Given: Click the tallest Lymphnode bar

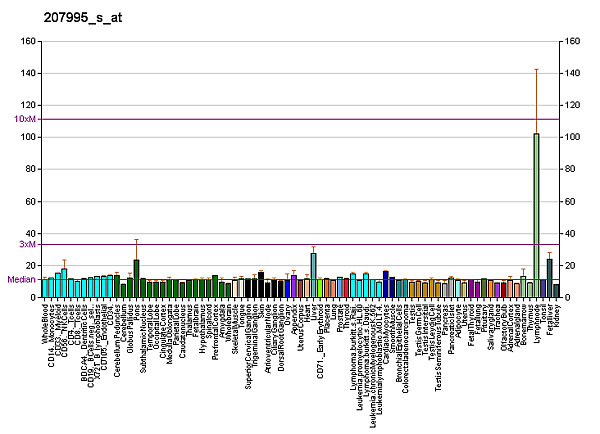Looking at the screenshot, I should (536, 215).
